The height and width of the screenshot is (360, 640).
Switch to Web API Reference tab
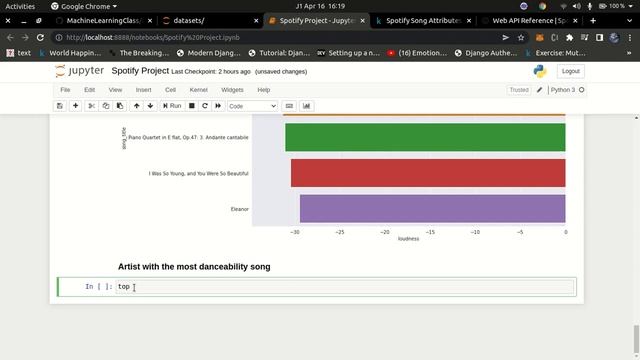[529, 20]
